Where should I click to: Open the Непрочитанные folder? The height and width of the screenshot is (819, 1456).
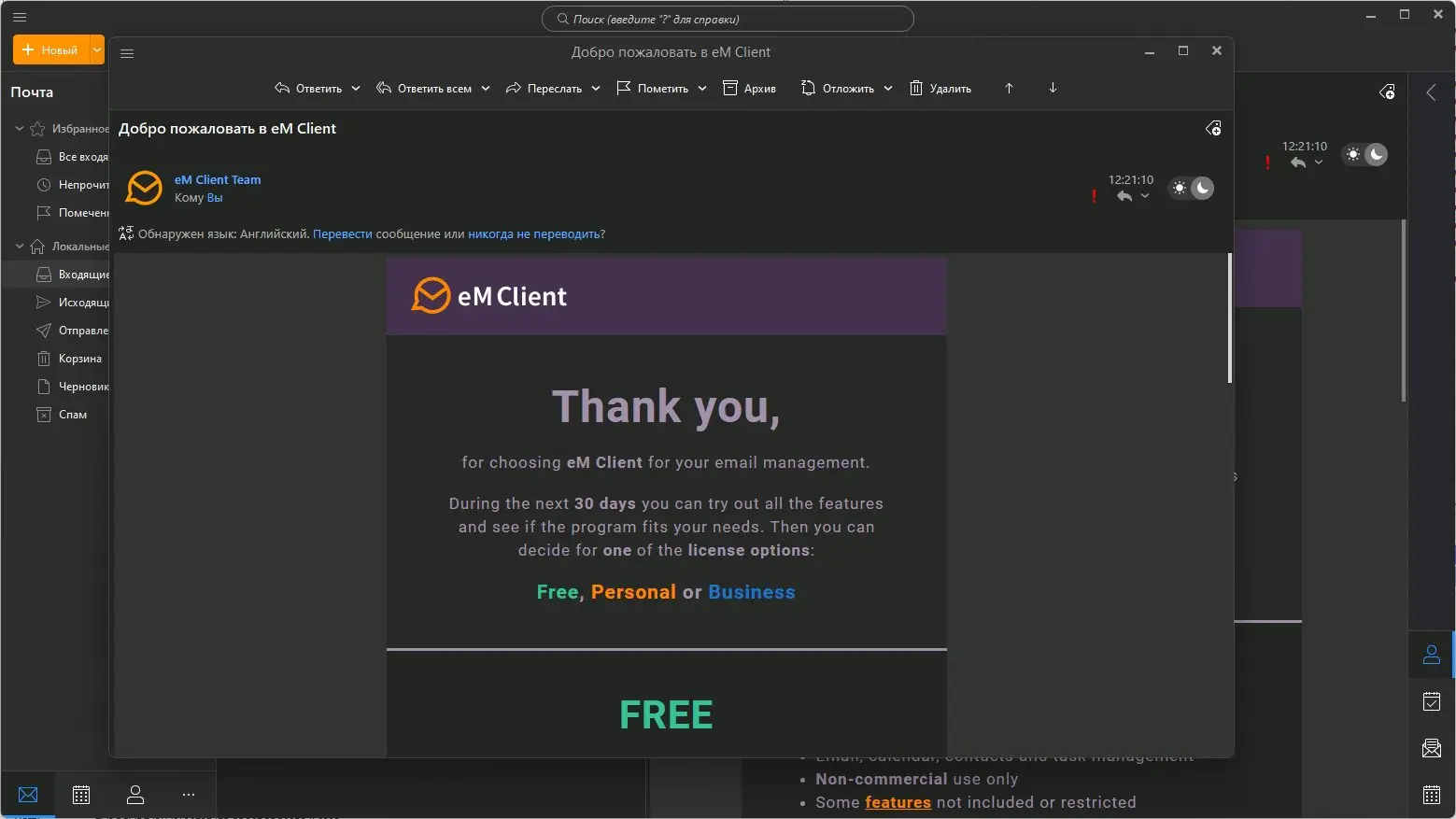click(x=71, y=185)
